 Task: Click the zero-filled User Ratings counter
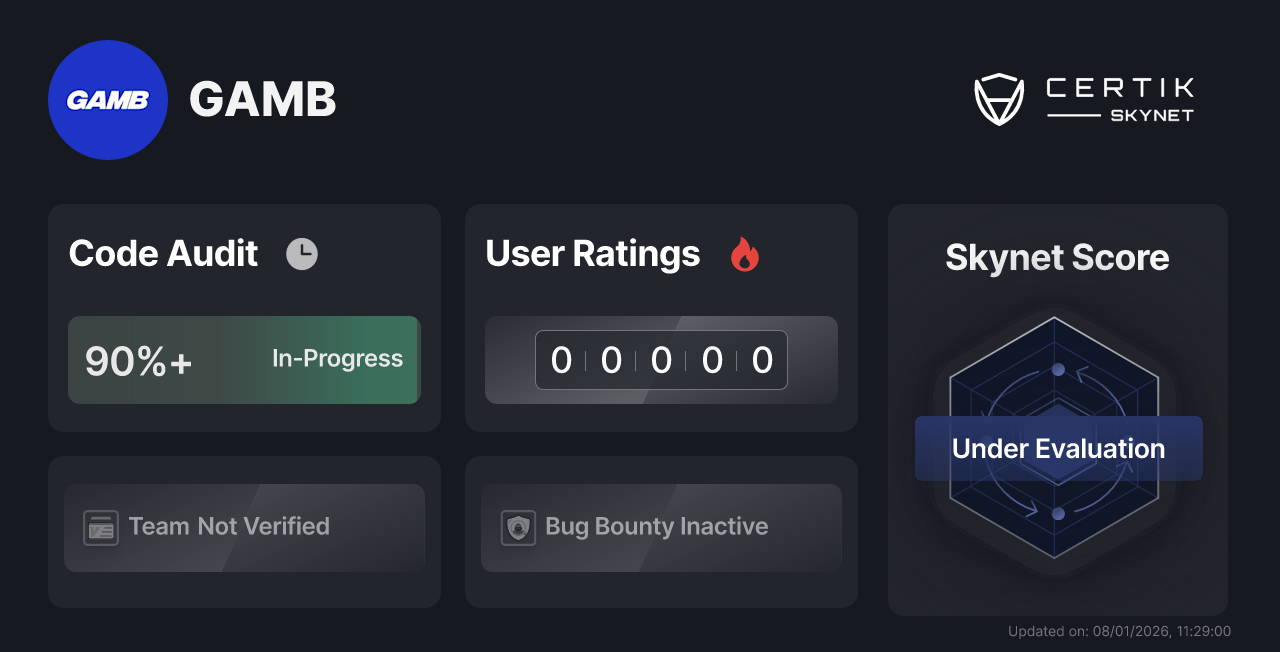[661, 360]
